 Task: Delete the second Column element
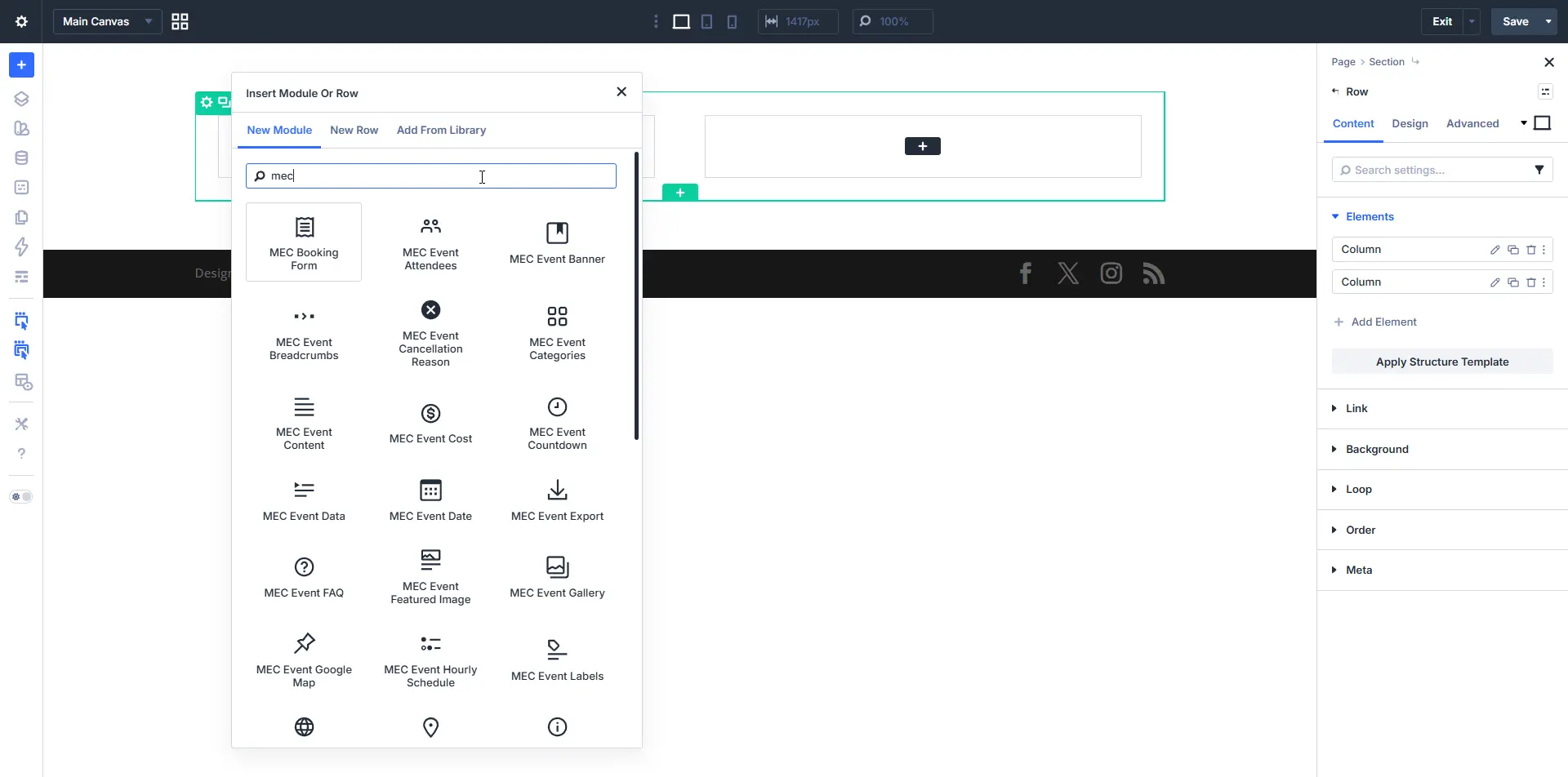1531,282
